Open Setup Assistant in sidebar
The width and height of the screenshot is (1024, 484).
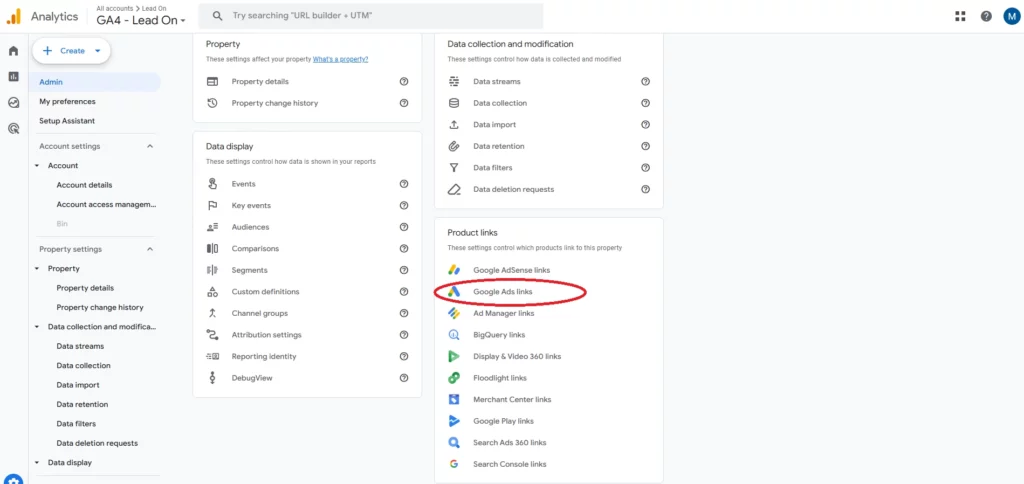click(x=67, y=121)
